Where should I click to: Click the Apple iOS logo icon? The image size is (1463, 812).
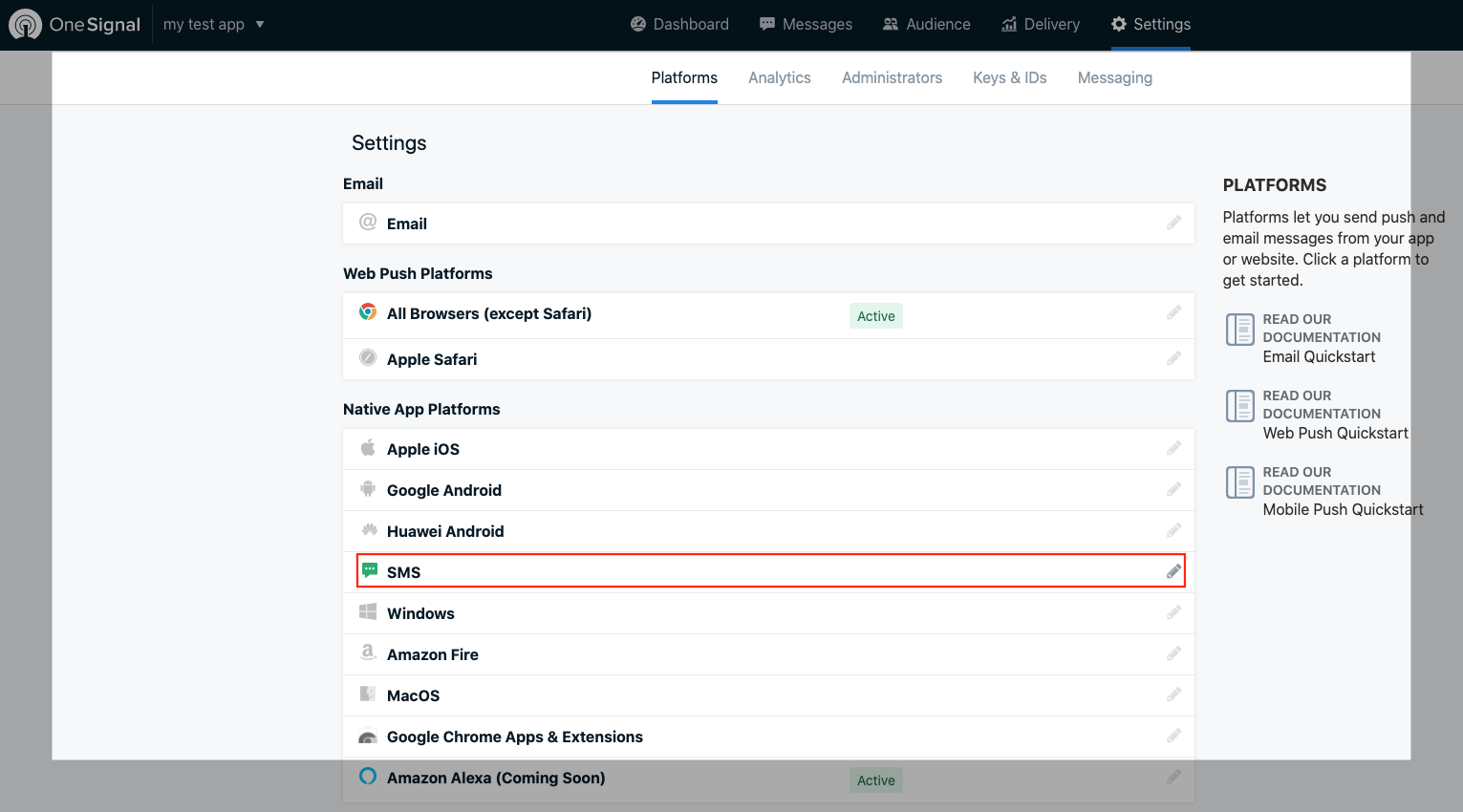(x=368, y=447)
